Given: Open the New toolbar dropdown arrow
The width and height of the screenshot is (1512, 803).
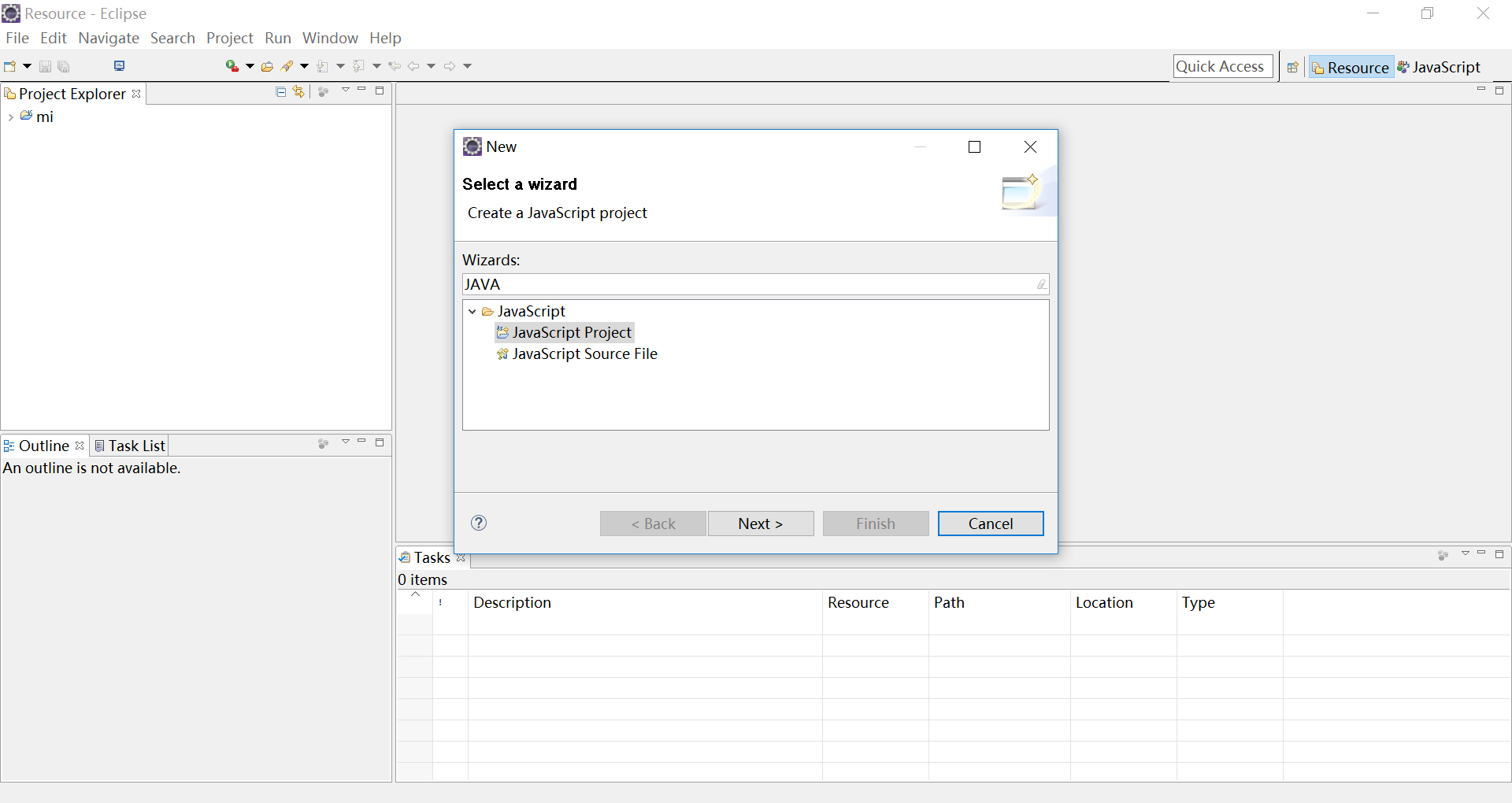Looking at the screenshot, I should click(x=27, y=66).
